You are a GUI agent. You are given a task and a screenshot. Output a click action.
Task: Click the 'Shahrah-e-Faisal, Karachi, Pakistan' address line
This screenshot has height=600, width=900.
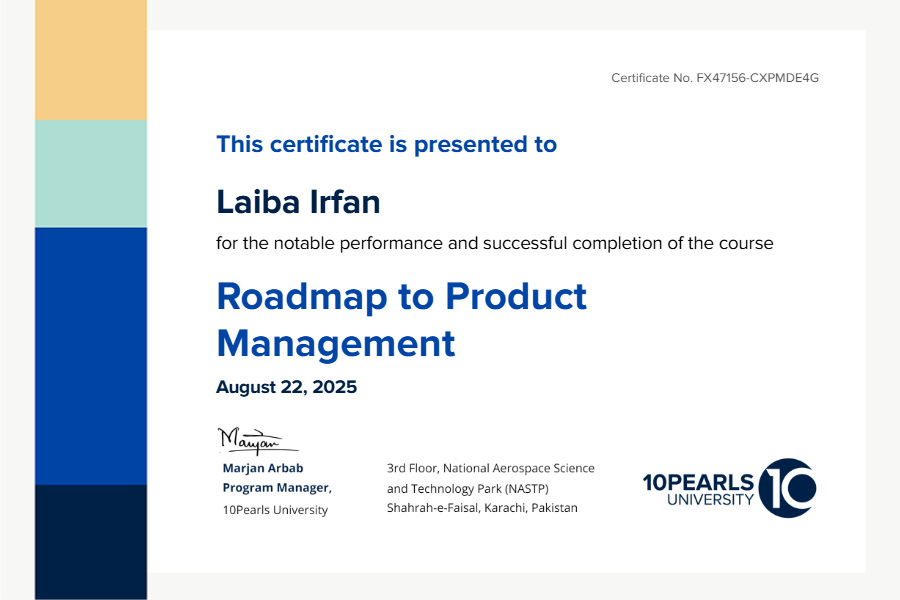tap(482, 508)
